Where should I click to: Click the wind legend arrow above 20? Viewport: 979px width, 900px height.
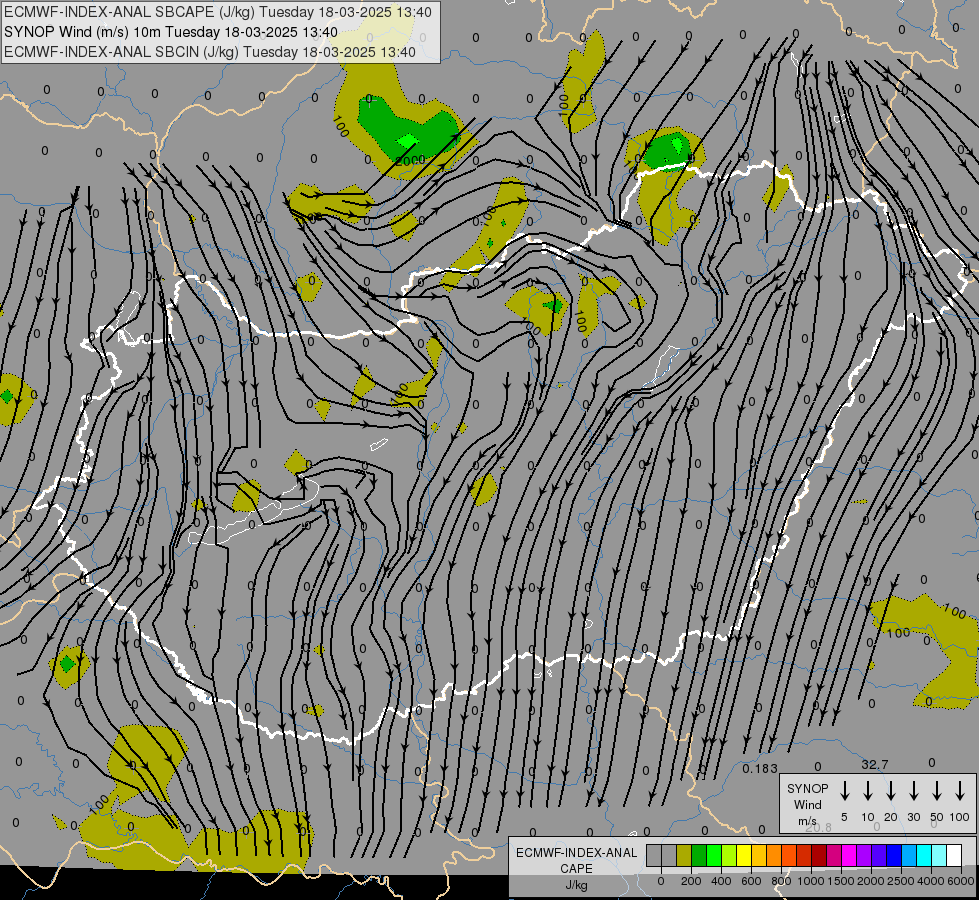point(891,791)
